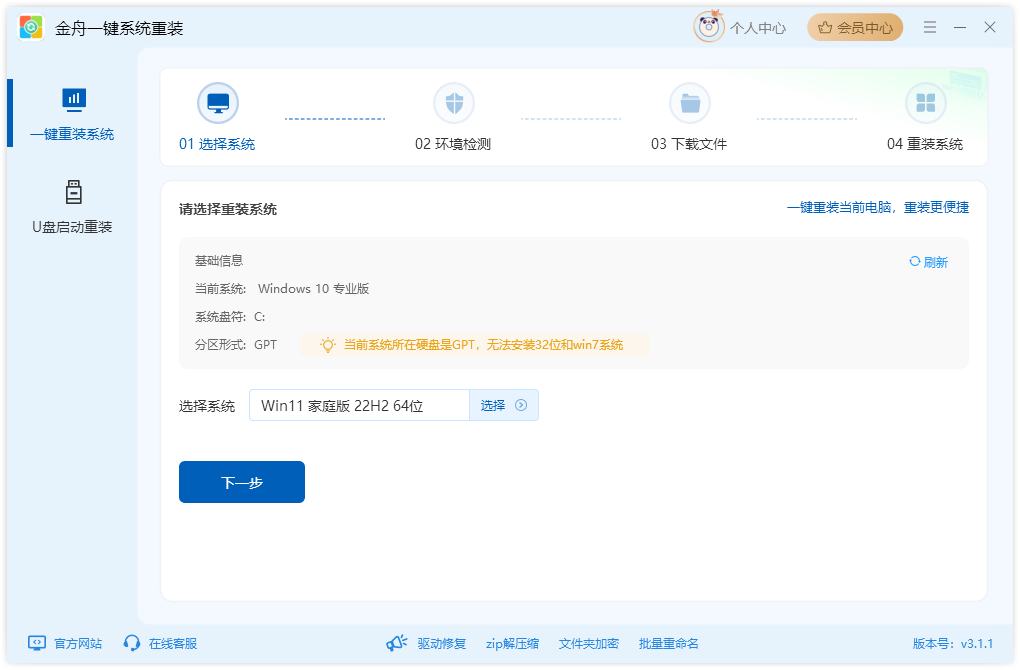Select the 一键重装系统 sidebar tab
The width and height of the screenshot is (1020, 670).
pyautogui.click(x=72, y=113)
